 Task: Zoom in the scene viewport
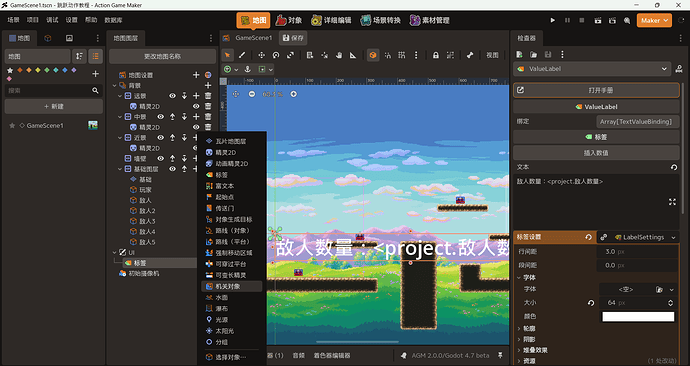point(294,94)
